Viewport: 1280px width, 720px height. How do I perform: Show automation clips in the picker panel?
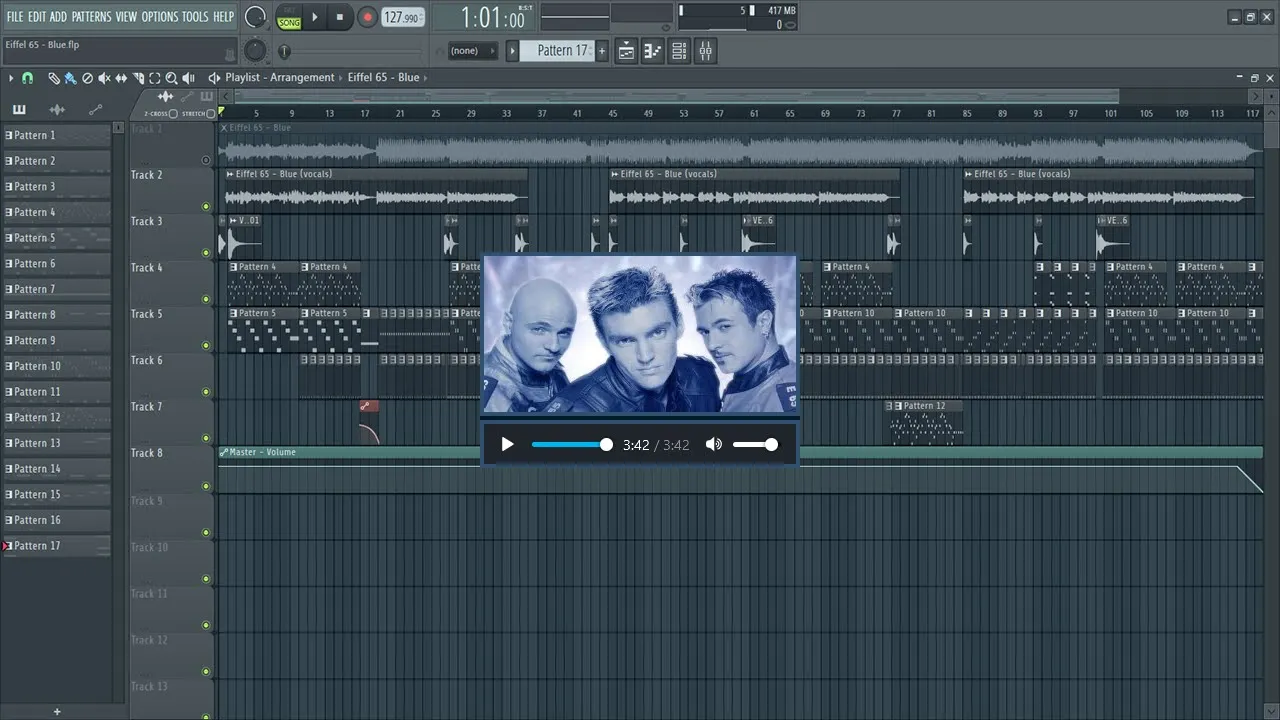pyautogui.click(x=96, y=109)
